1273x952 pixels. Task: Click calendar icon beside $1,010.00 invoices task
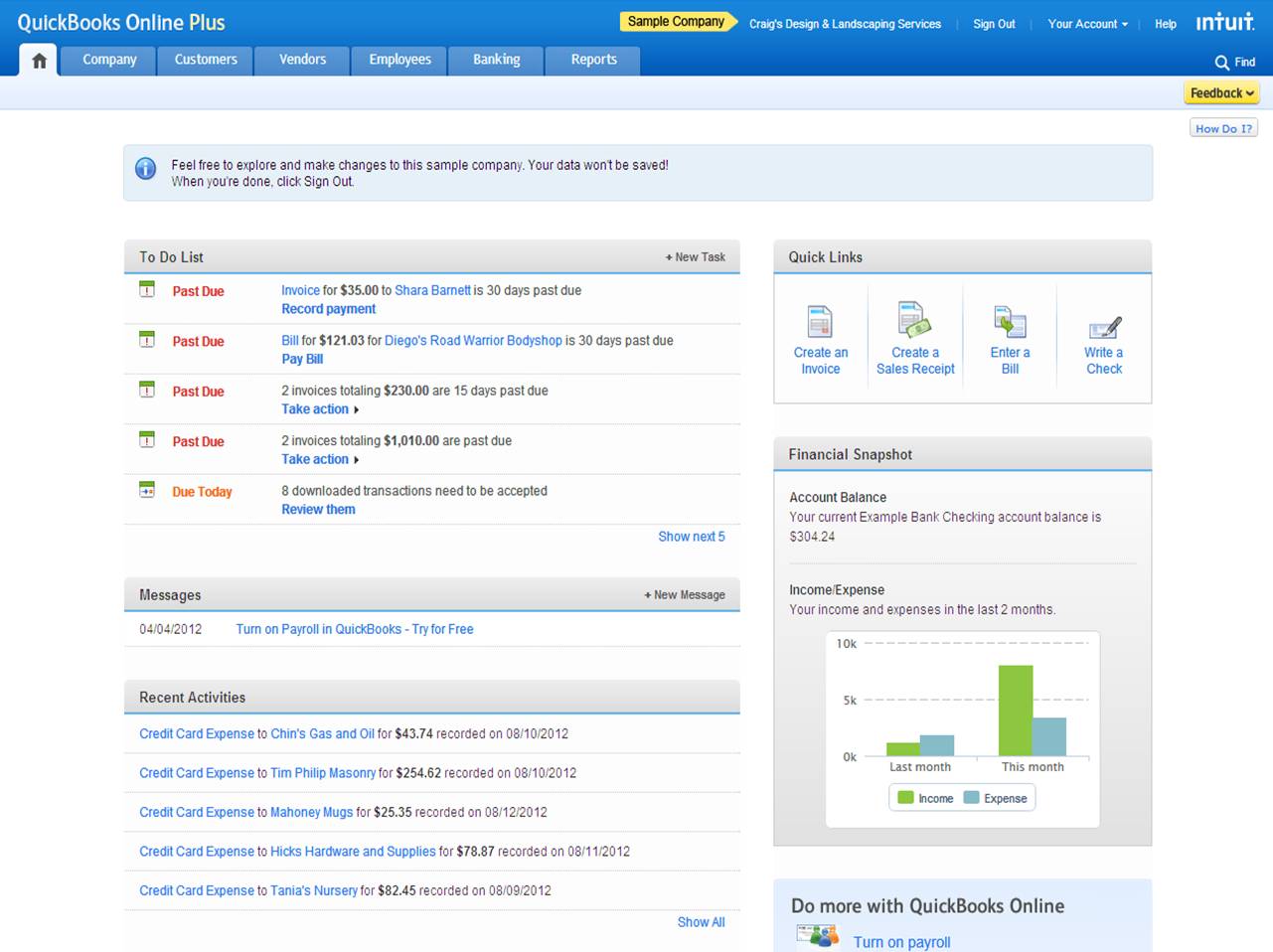pyautogui.click(x=147, y=439)
